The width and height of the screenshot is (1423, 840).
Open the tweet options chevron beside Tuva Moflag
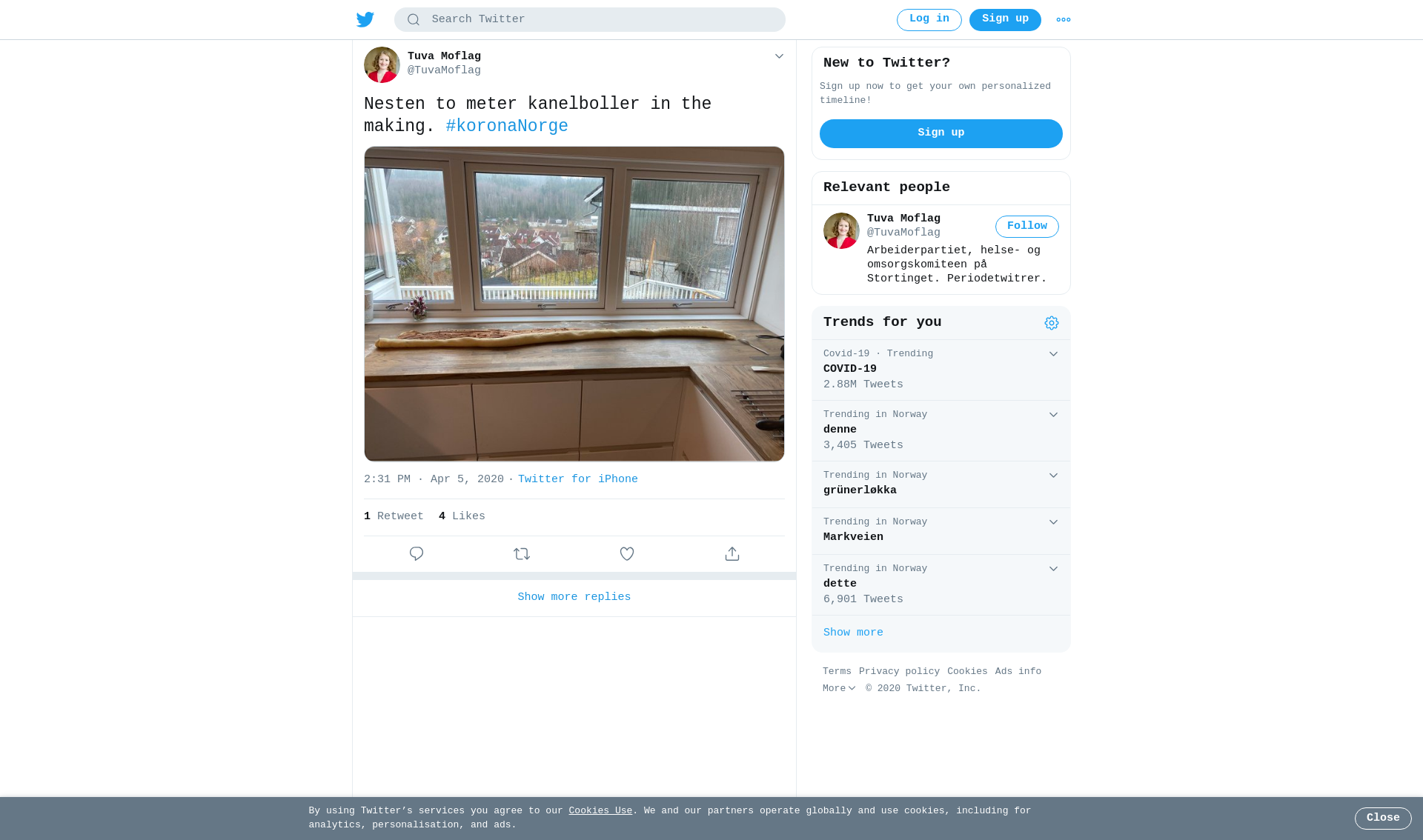click(x=779, y=56)
